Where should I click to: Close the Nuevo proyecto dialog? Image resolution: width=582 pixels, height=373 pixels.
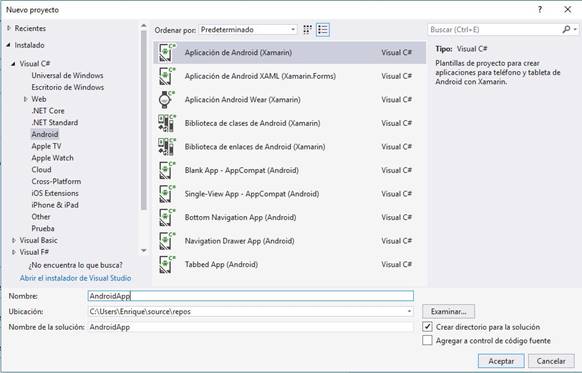(x=568, y=10)
